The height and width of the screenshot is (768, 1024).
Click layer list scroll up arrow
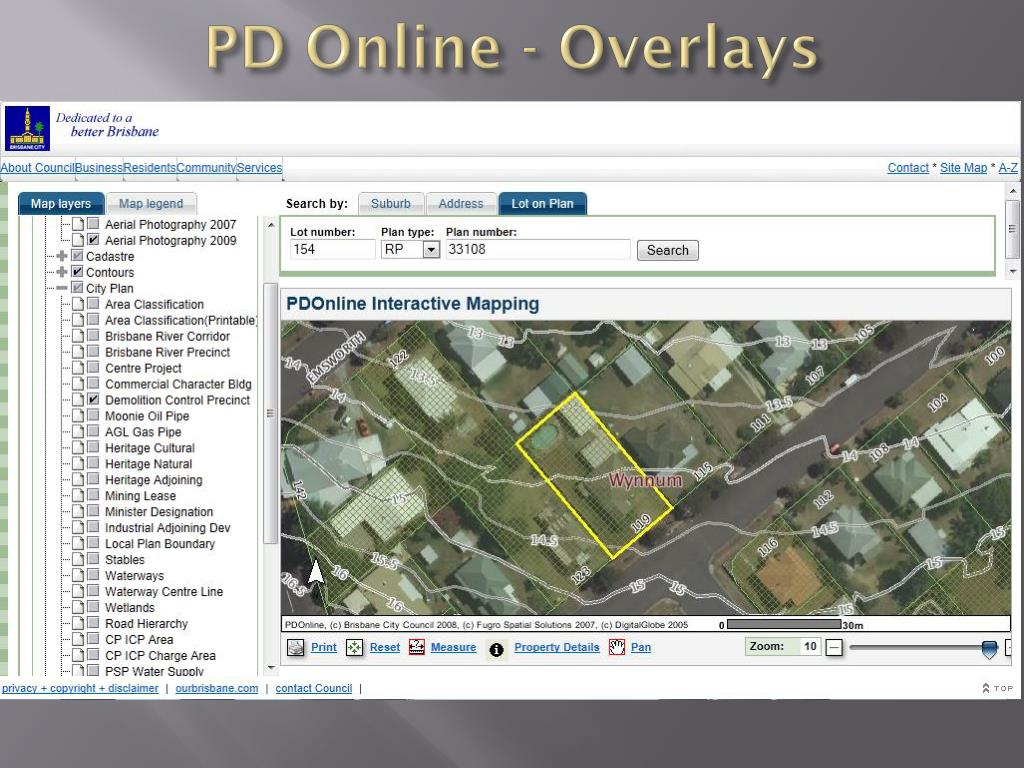[271, 225]
